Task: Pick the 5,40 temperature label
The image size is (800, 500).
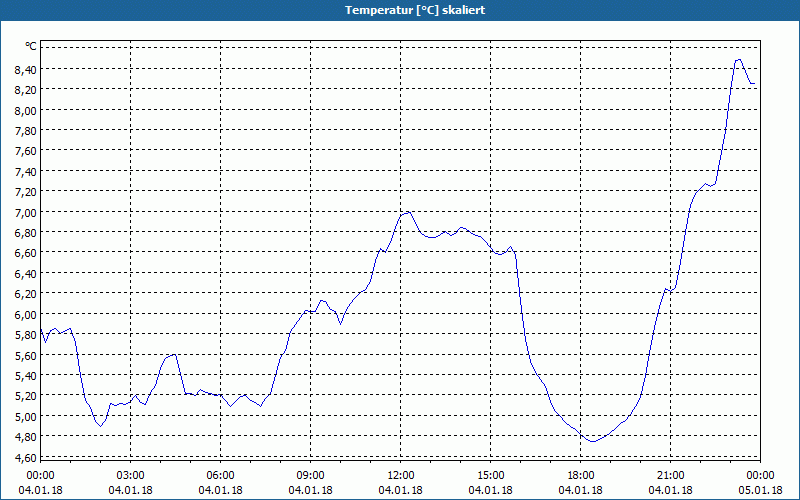Action: click(26, 376)
